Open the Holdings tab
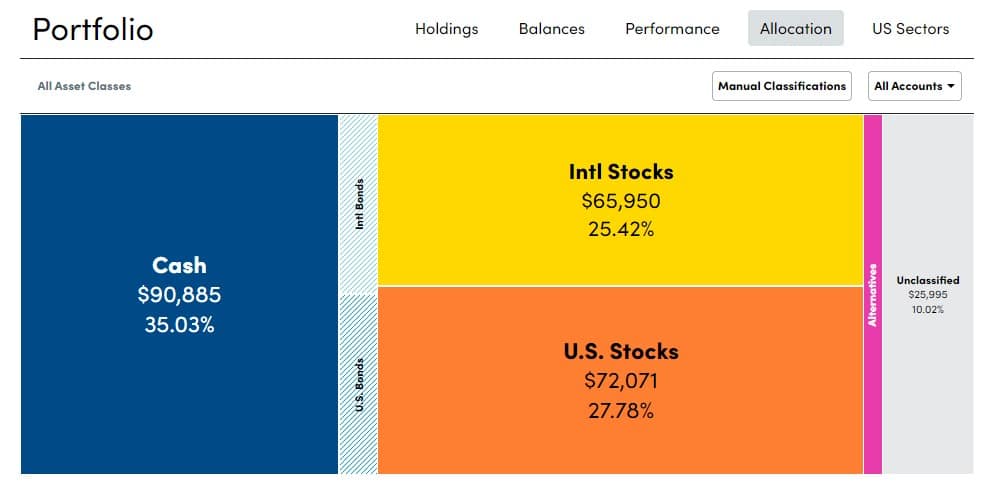The width and height of the screenshot is (986, 482). (446, 29)
